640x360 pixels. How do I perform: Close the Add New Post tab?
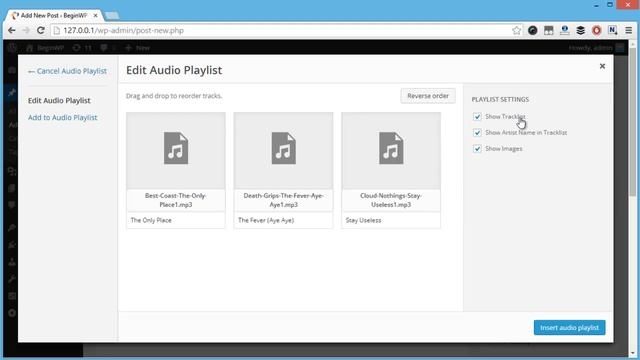coord(96,16)
